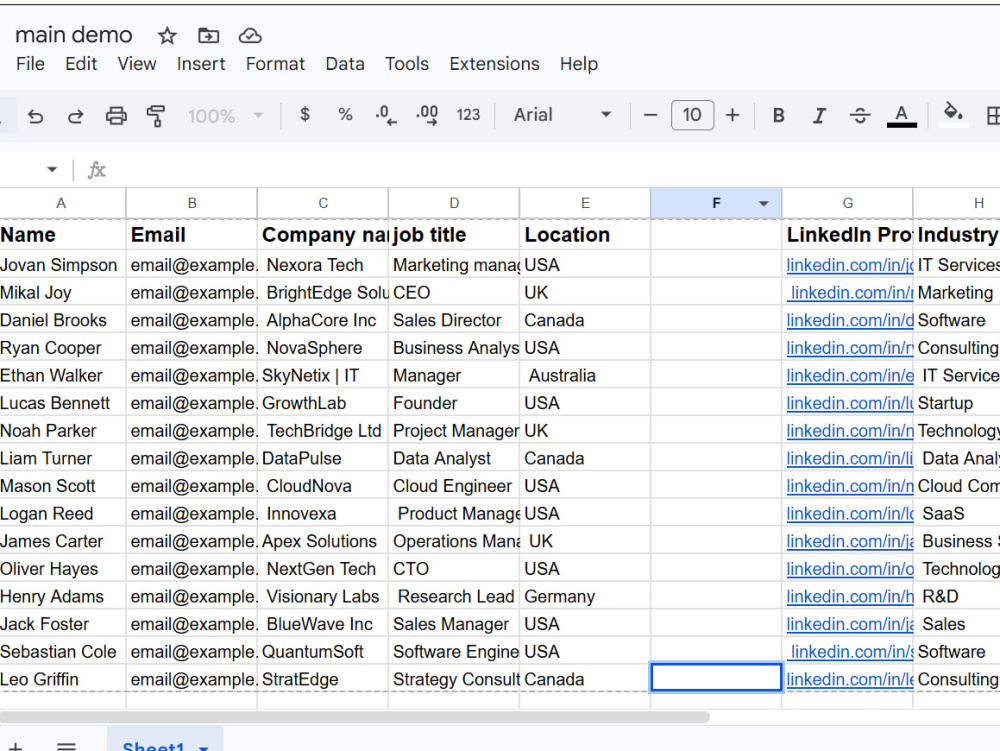
Task: Open the Data menu
Action: [x=345, y=64]
